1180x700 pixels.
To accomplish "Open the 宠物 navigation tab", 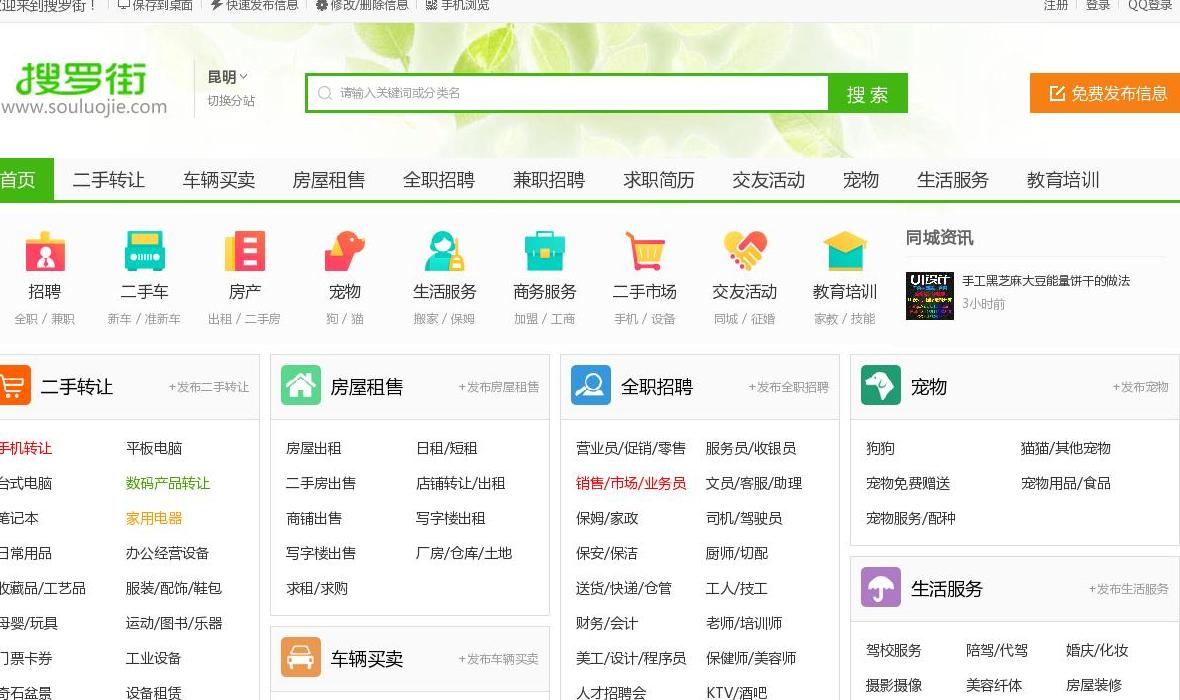I will tap(861, 180).
